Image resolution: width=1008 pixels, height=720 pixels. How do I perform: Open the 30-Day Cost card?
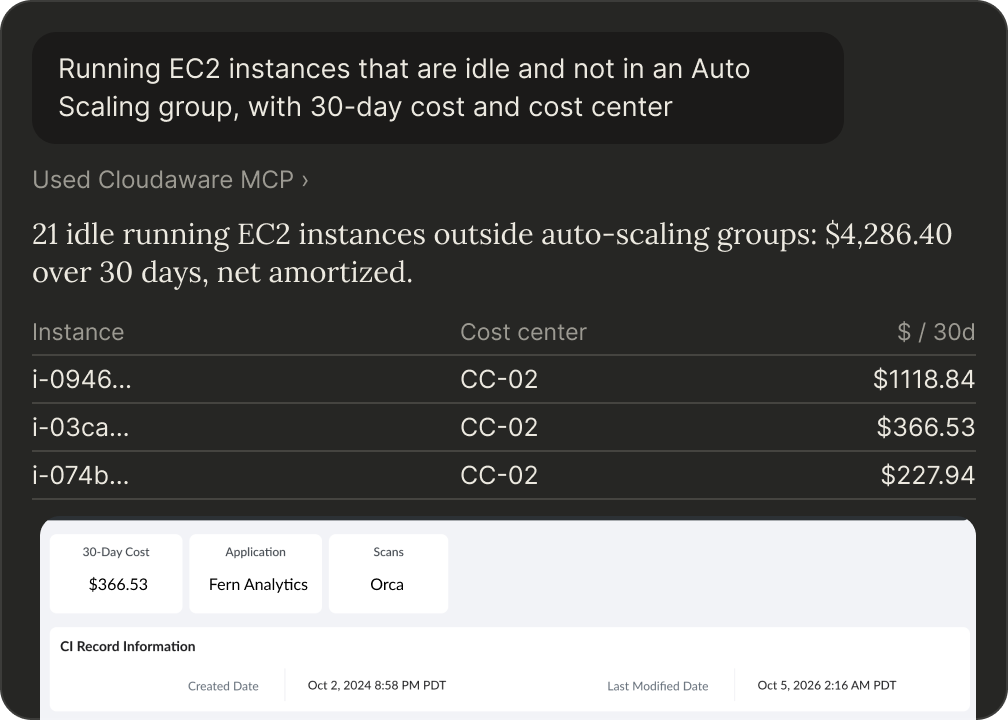(x=116, y=573)
